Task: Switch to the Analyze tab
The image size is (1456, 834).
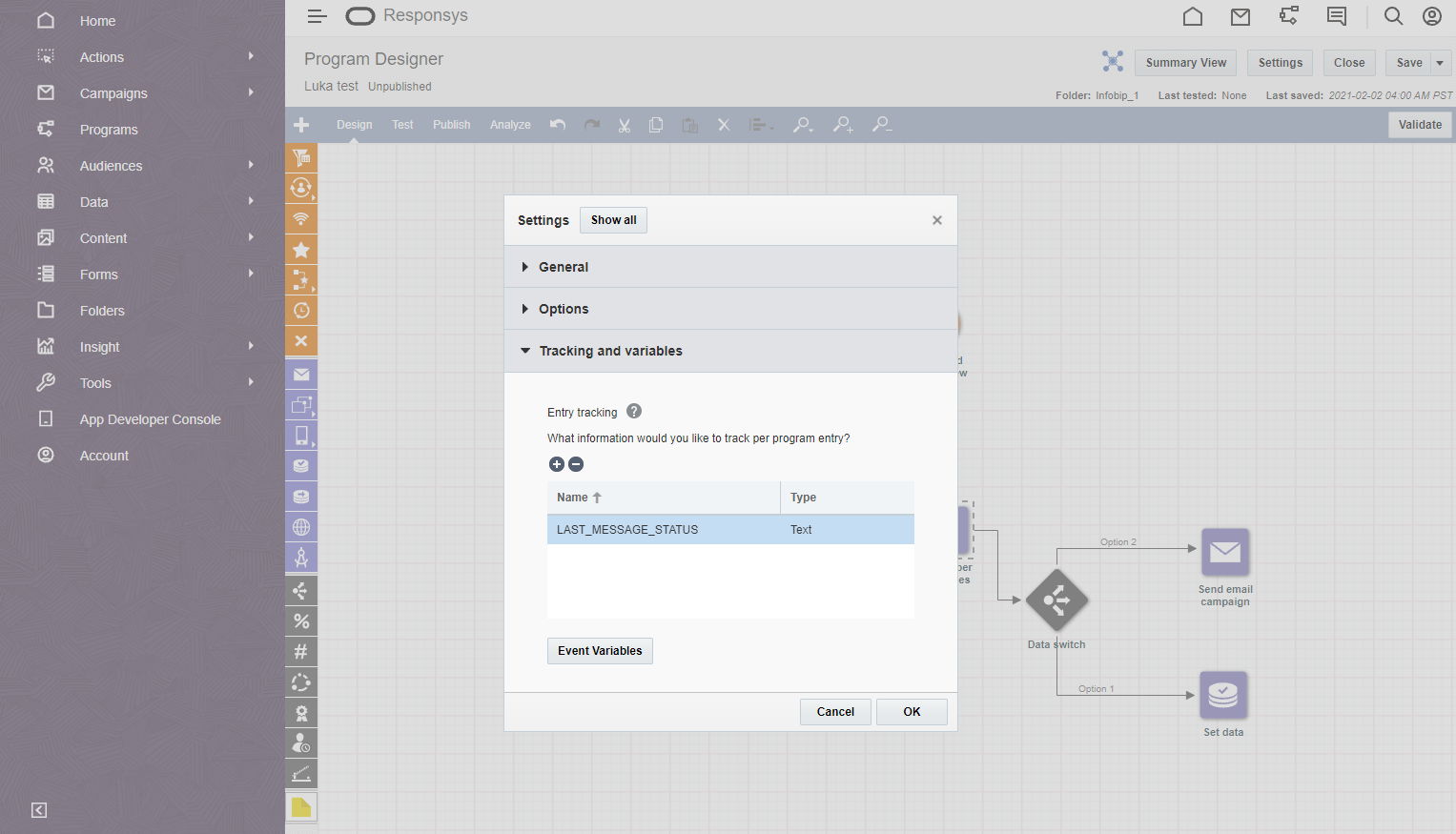Action: click(510, 125)
